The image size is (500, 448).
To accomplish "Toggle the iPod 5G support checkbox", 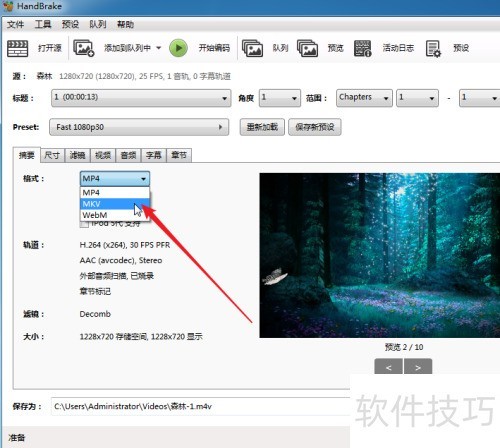I will [x=85, y=224].
